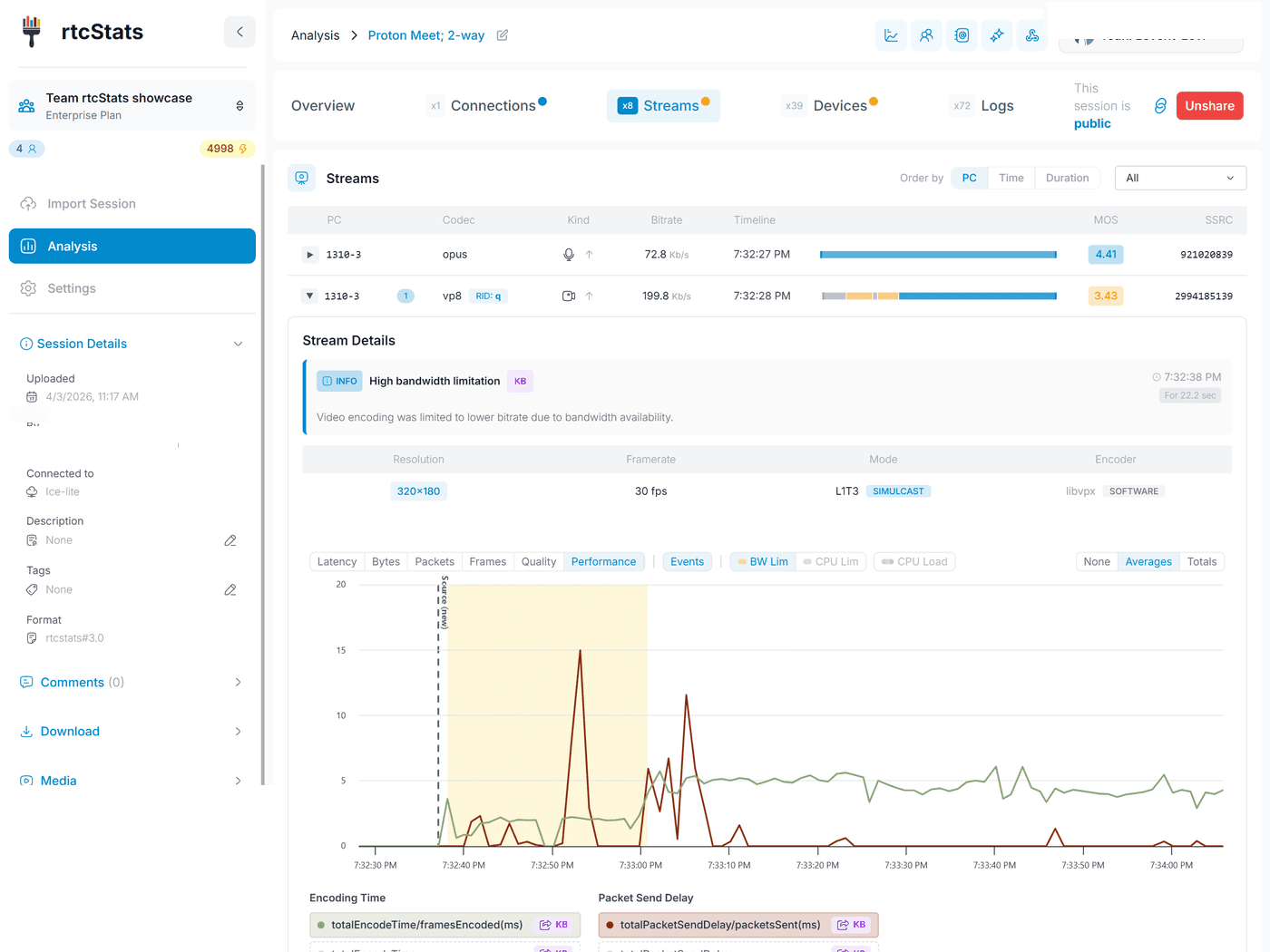
Task: Collapse the sidebar with the chevron button
Action: [239, 32]
